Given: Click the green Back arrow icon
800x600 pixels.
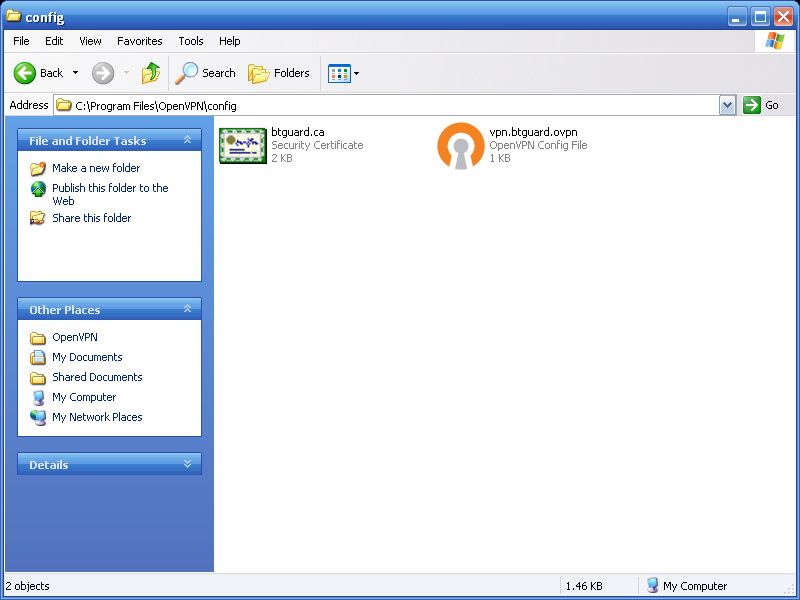Looking at the screenshot, I should point(24,73).
